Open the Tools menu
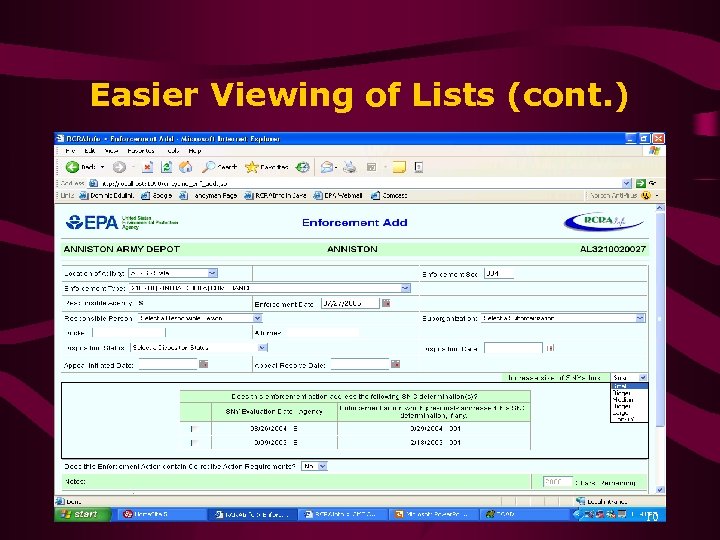 pyautogui.click(x=173, y=151)
